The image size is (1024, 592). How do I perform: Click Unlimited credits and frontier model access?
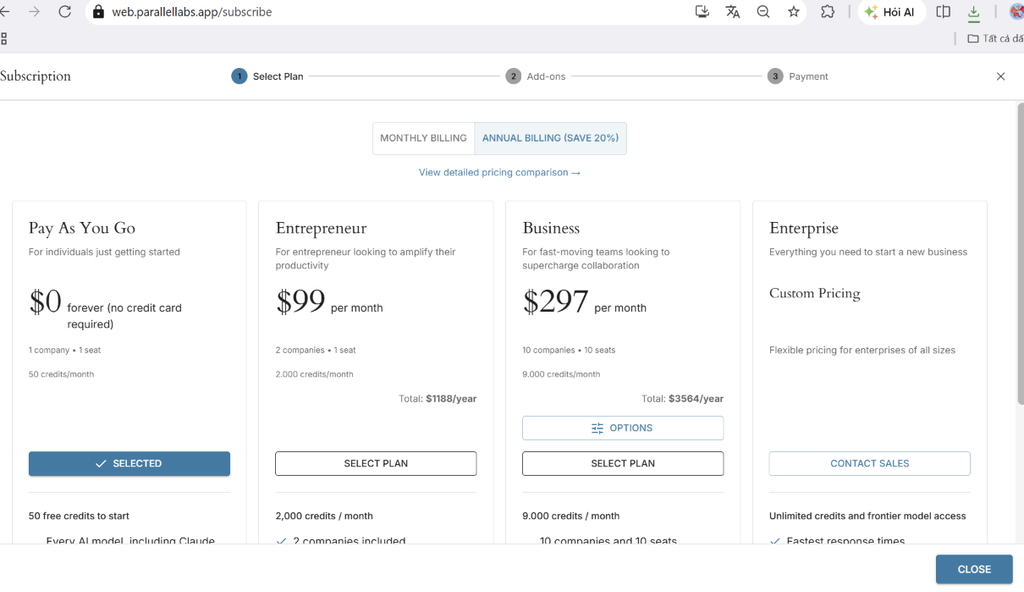point(867,516)
